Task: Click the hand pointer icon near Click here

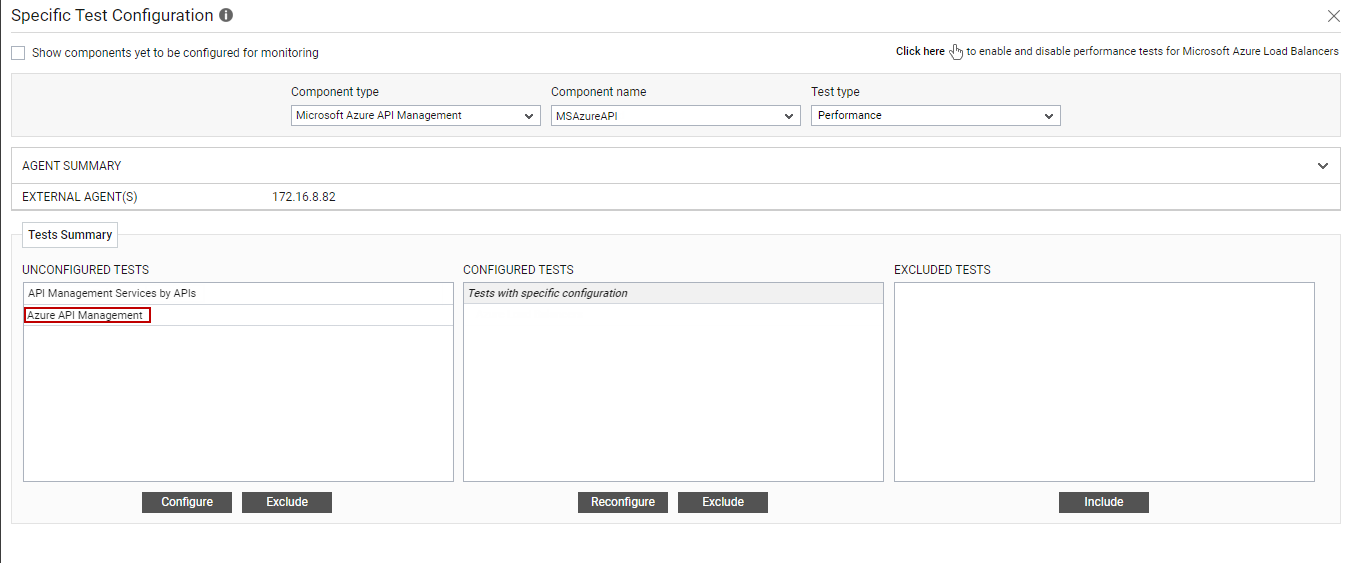Action: 956,52
